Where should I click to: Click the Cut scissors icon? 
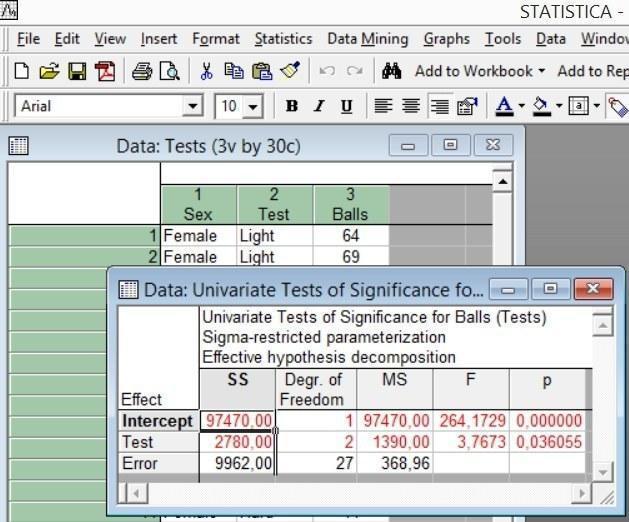(206, 71)
